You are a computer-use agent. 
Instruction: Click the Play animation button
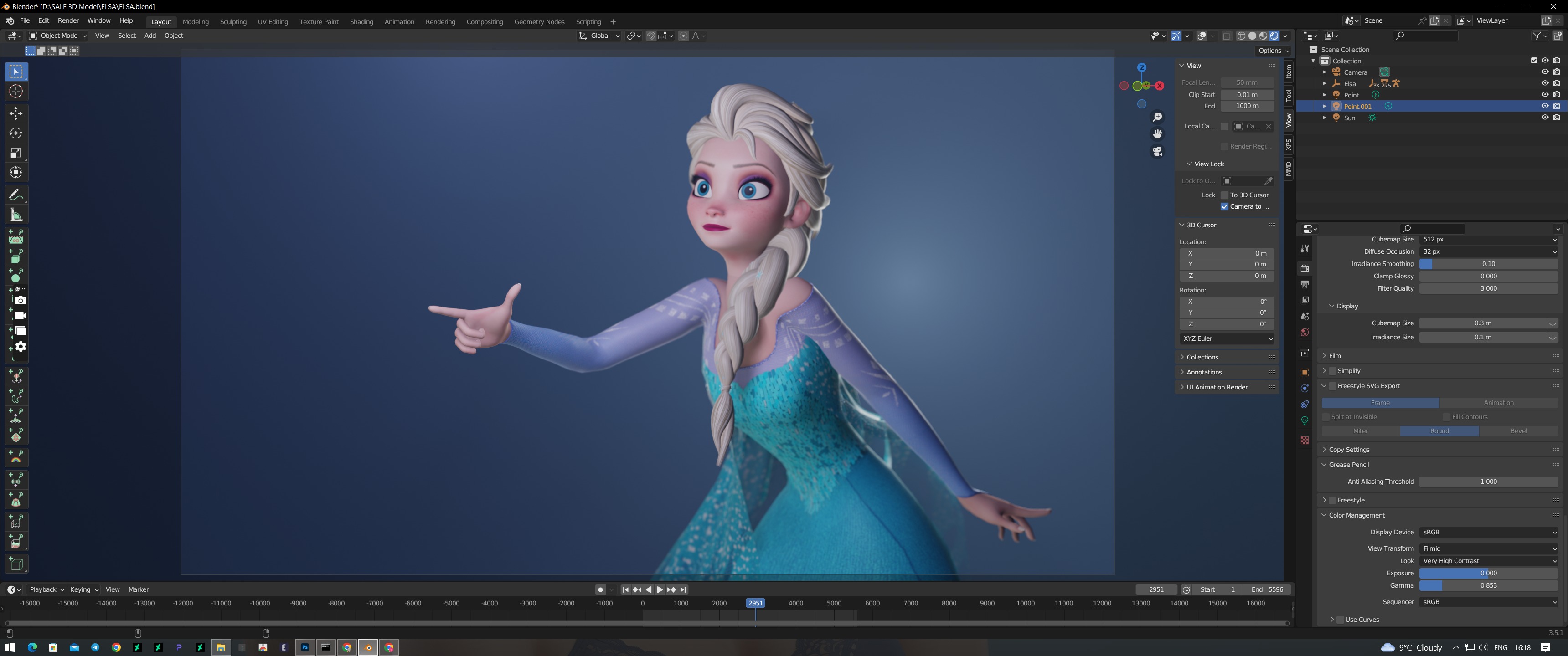660,589
